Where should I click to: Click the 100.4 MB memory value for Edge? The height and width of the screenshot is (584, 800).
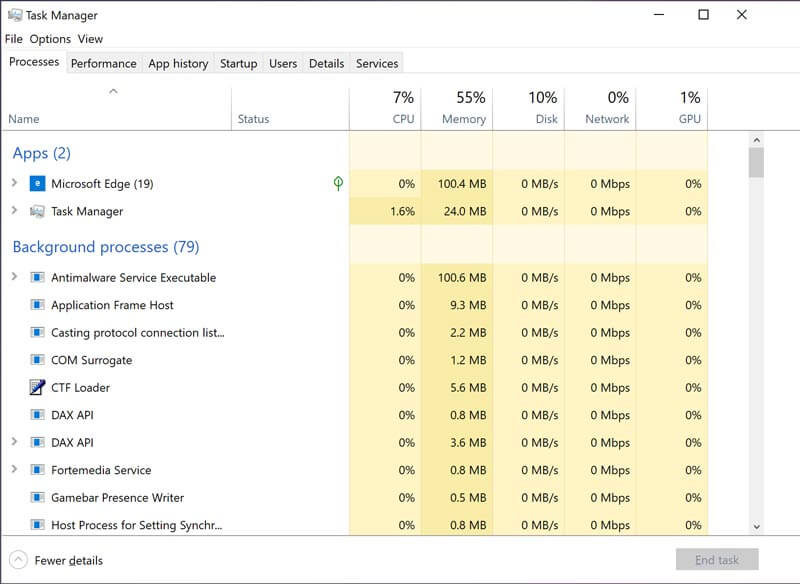pos(462,184)
